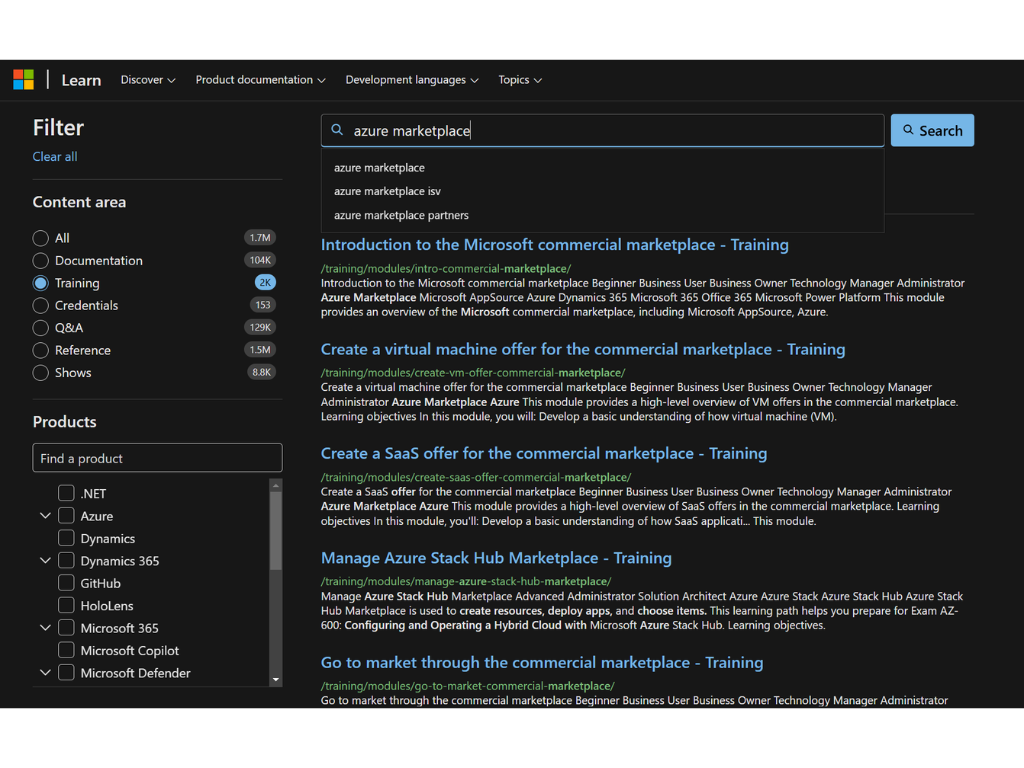Click the /training/modules/manage-azure-stack-hub-marketplace/ URL text
The image size is (1024, 768).
pyautogui.click(x=466, y=581)
